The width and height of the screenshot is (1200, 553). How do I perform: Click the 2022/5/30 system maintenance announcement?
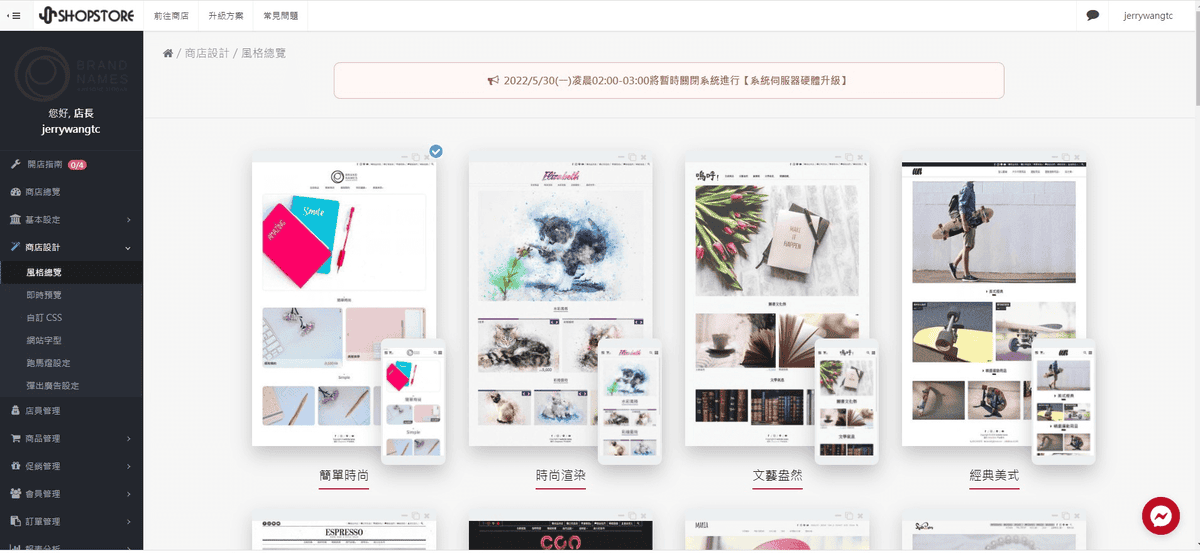click(x=668, y=80)
